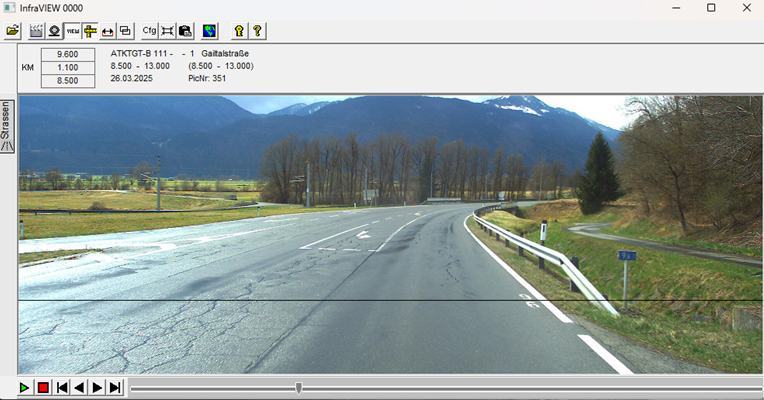This screenshot has width=764, height=400.
Task: Click the film clapperboard icon
Action: [37, 31]
